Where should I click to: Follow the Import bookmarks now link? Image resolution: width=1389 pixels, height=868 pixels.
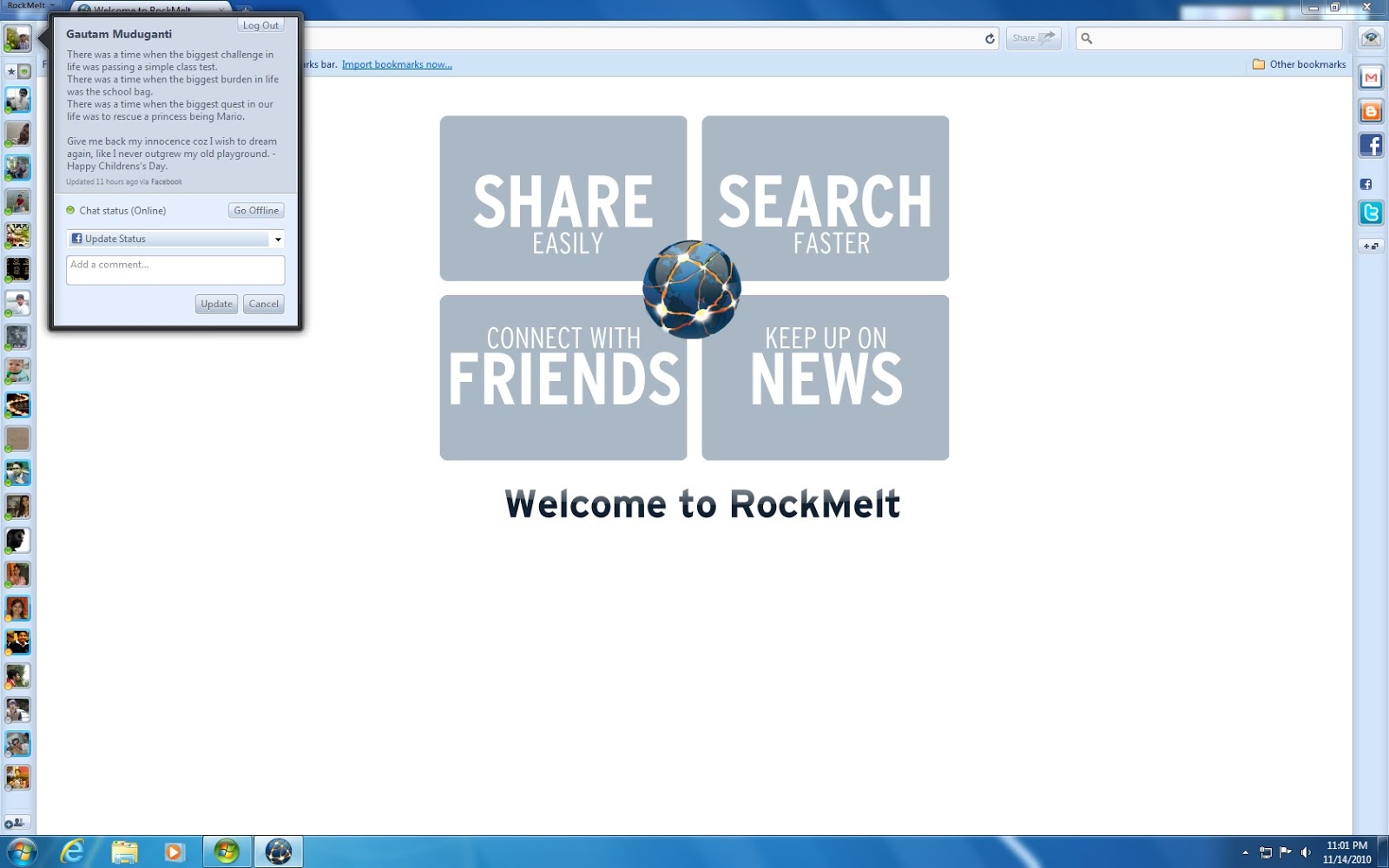tap(397, 64)
